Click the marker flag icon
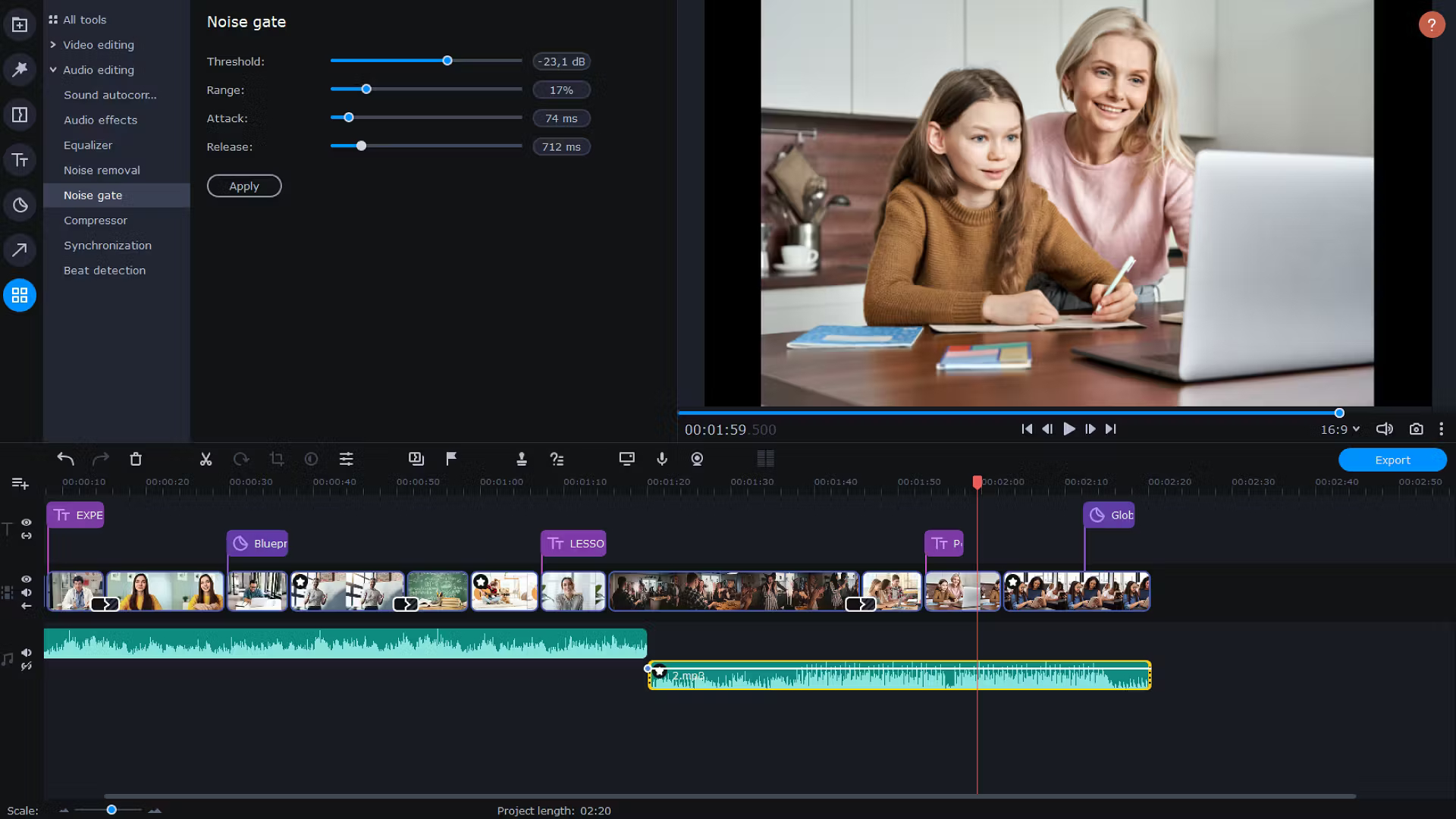Viewport: 1456px width, 819px height. [x=451, y=459]
